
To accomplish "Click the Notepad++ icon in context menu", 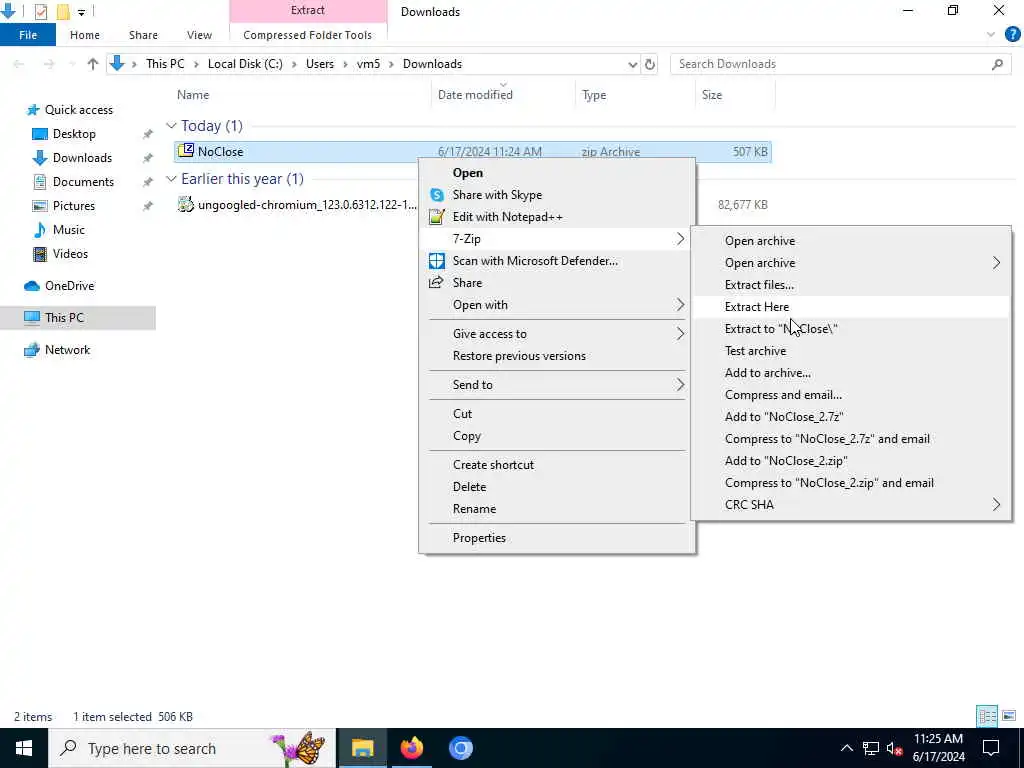I will [436, 217].
